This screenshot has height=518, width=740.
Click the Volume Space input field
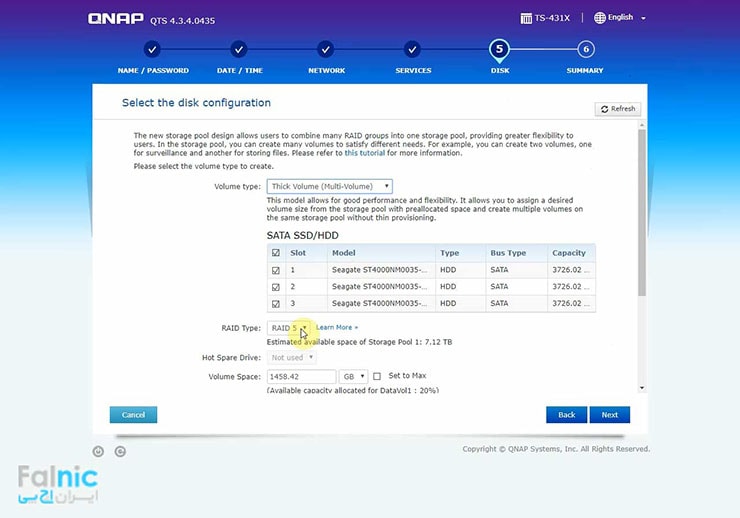coord(300,376)
